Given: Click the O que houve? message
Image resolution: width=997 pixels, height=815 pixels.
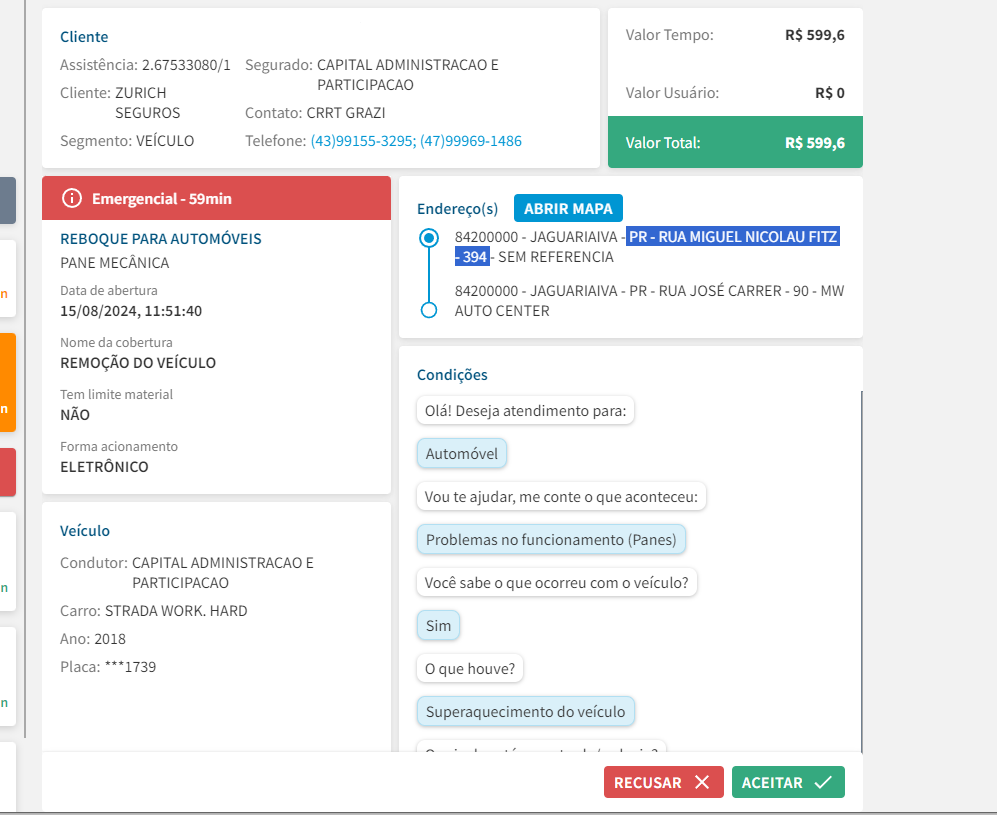Looking at the screenshot, I should click(x=470, y=669).
